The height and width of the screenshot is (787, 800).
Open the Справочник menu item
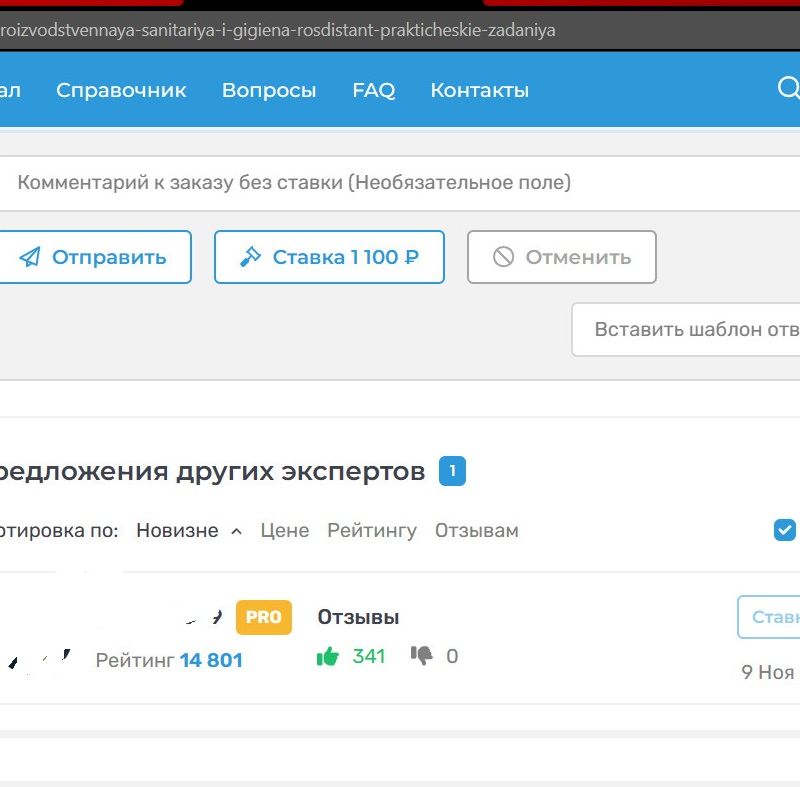[121, 90]
